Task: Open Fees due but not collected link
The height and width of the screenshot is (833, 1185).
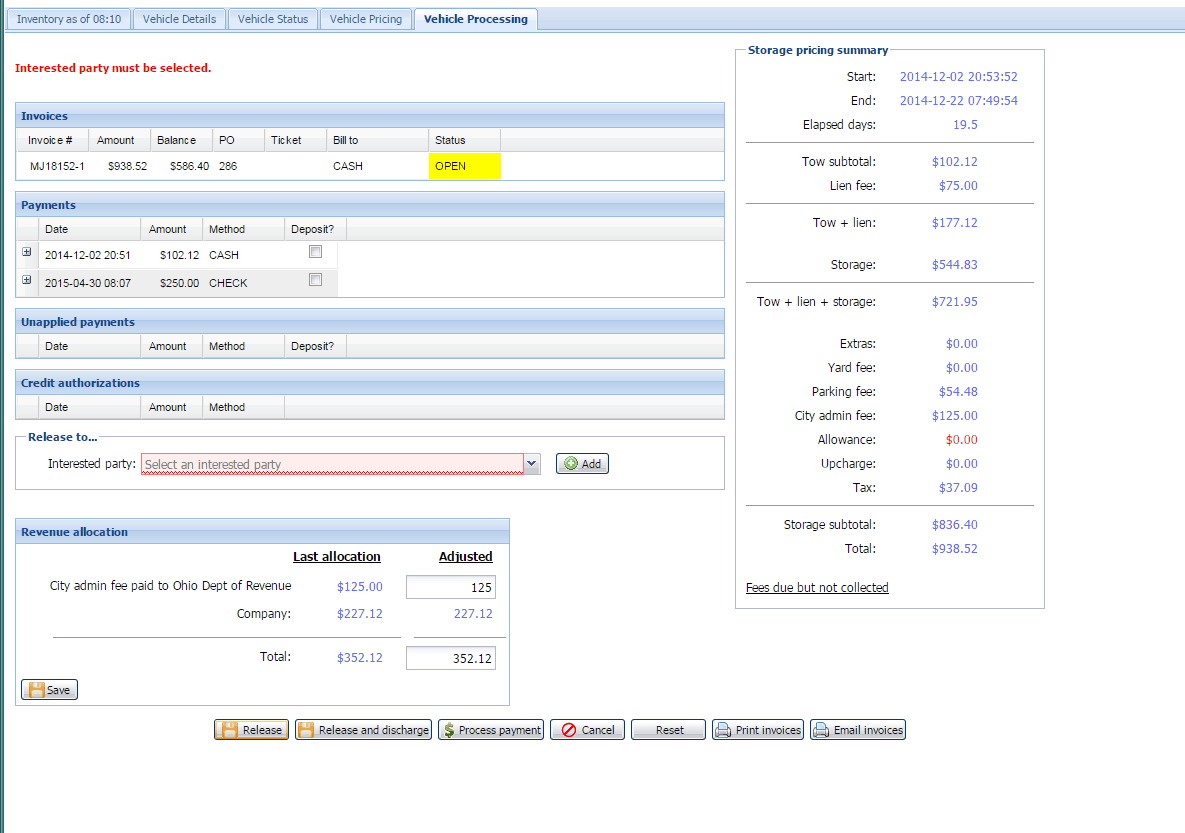Action: [817, 588]
